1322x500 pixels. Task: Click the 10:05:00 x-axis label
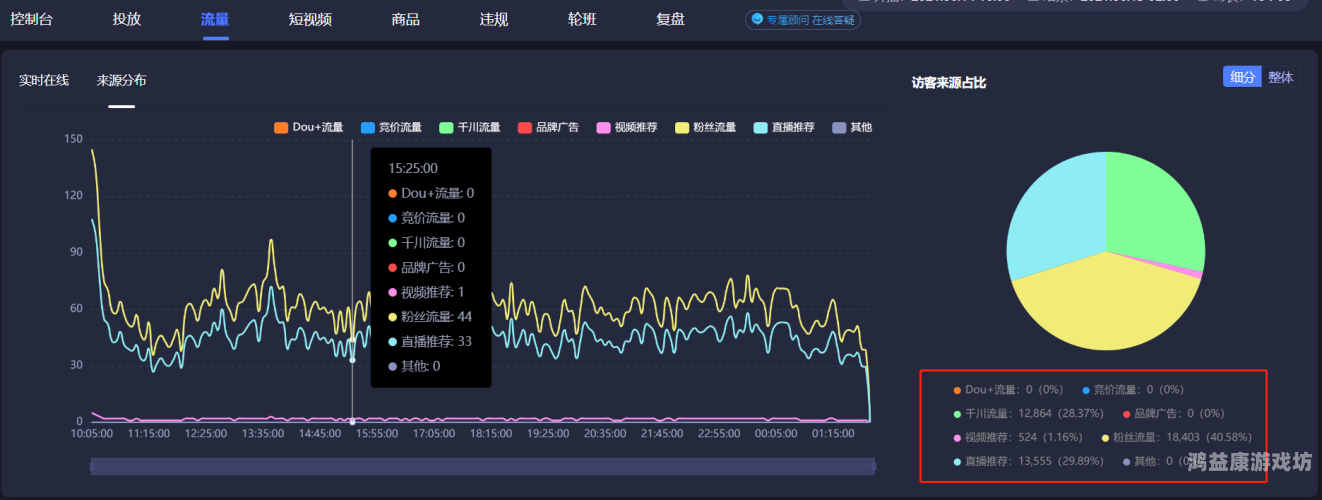coord(92,433)
